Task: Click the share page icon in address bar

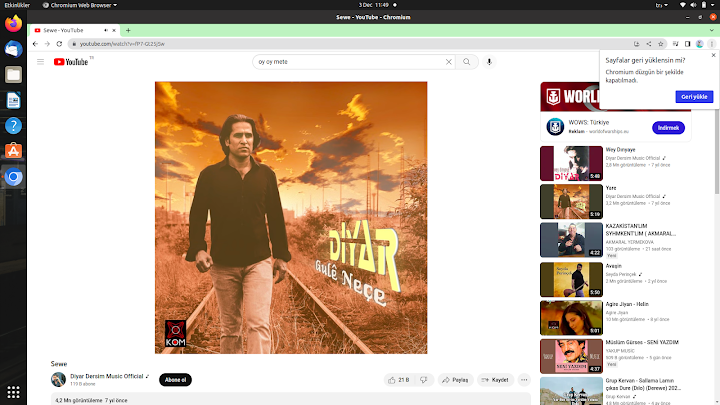Action: point(649,44)
